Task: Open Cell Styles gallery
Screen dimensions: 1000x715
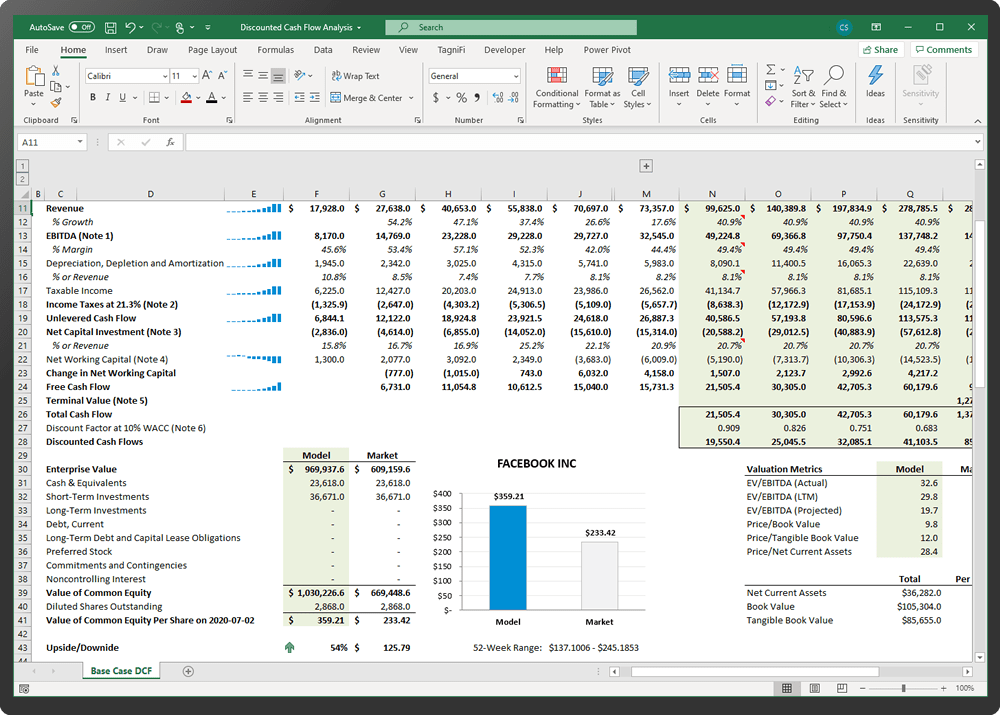Action: [x=637, y=87]
